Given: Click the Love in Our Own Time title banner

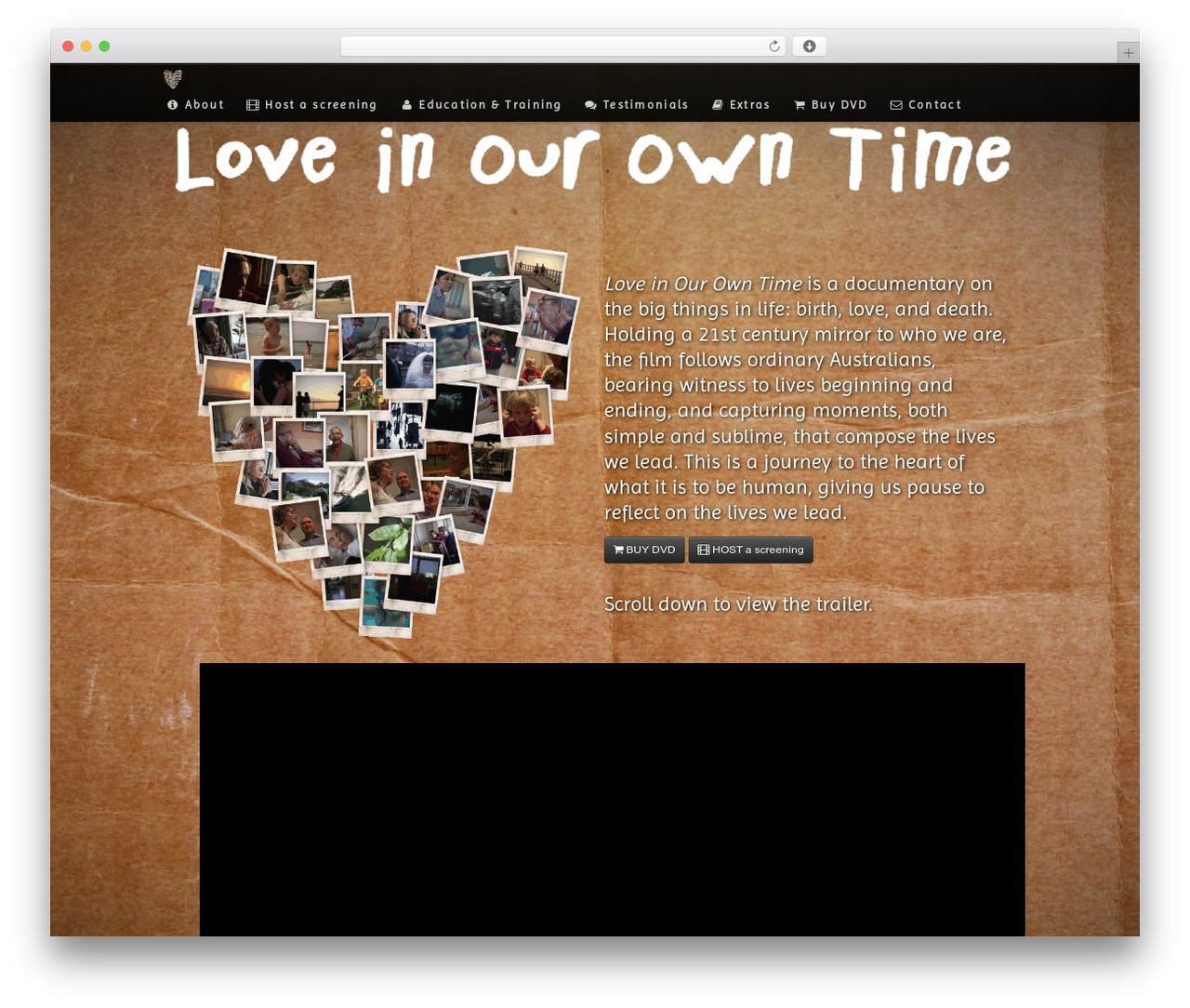Looking at the screenshot, I should tap(593, 159).
